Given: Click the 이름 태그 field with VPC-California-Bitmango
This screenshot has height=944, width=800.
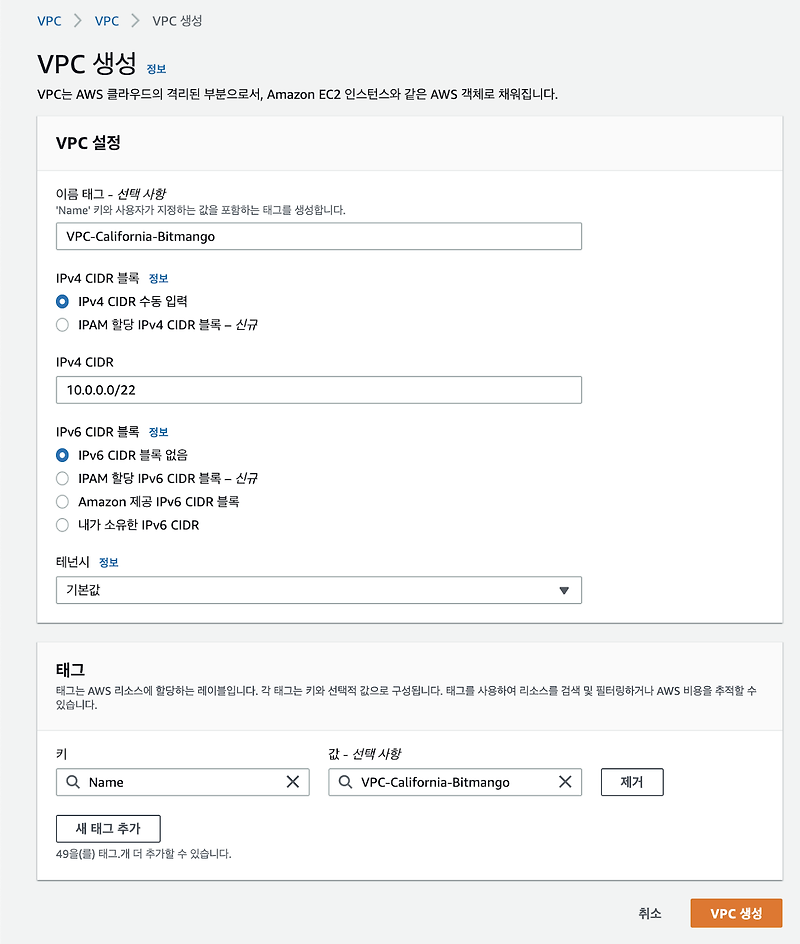Looking at the screenshot, I should pos(319,236).
